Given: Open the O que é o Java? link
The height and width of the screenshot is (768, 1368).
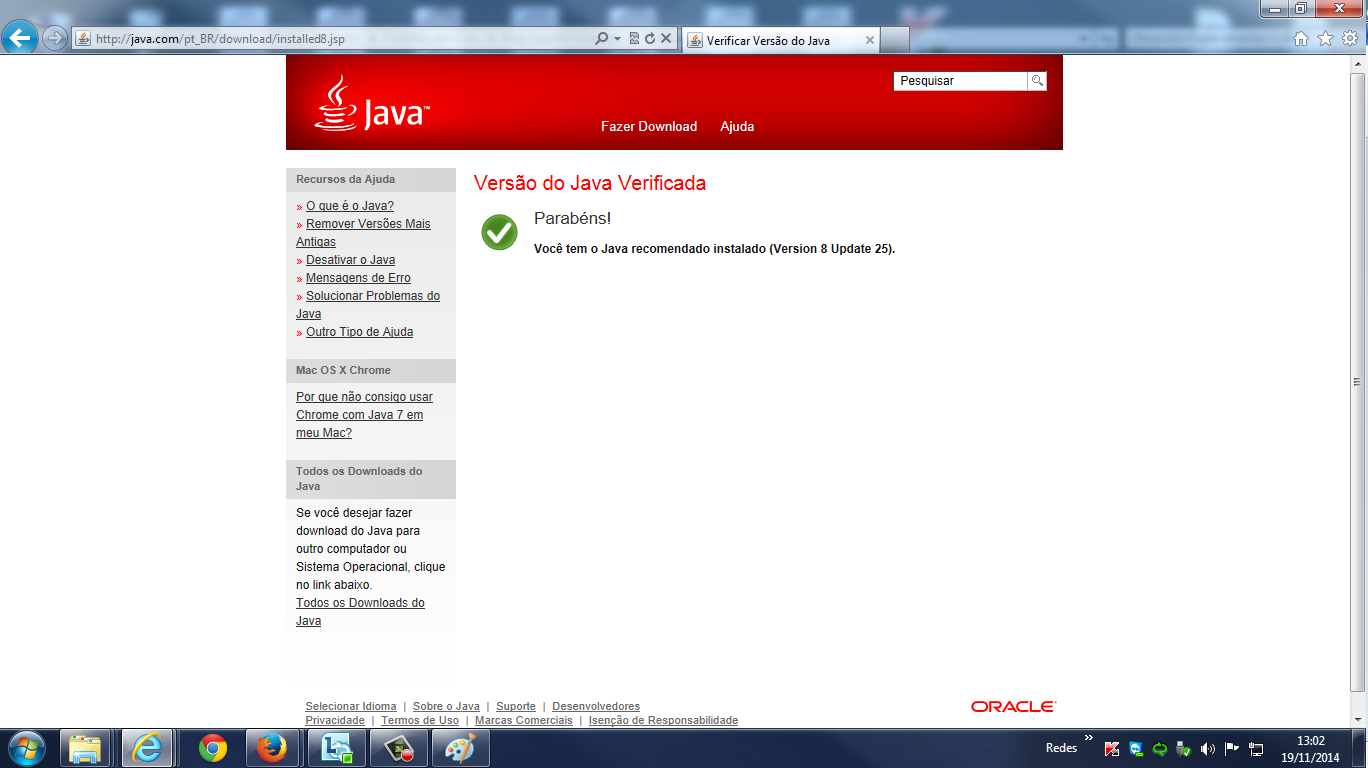Looking at the screenshot, I should 347,205.
